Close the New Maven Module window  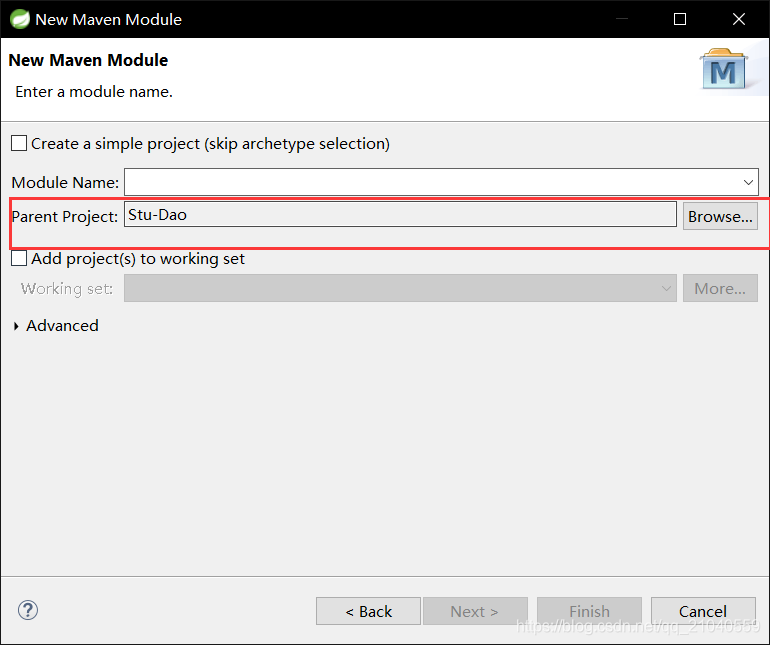click(x=739, y=19)
